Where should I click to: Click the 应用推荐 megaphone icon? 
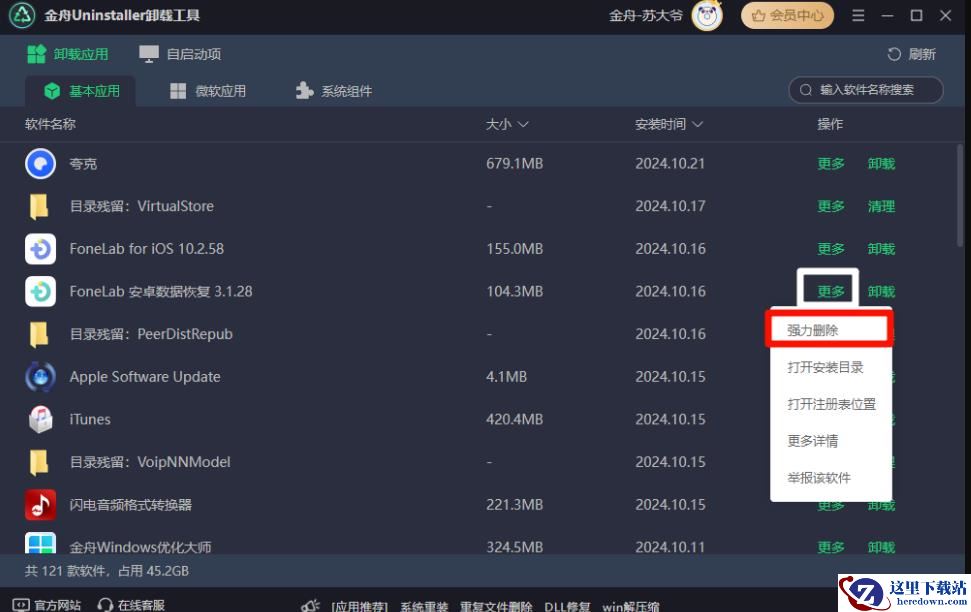311,605
